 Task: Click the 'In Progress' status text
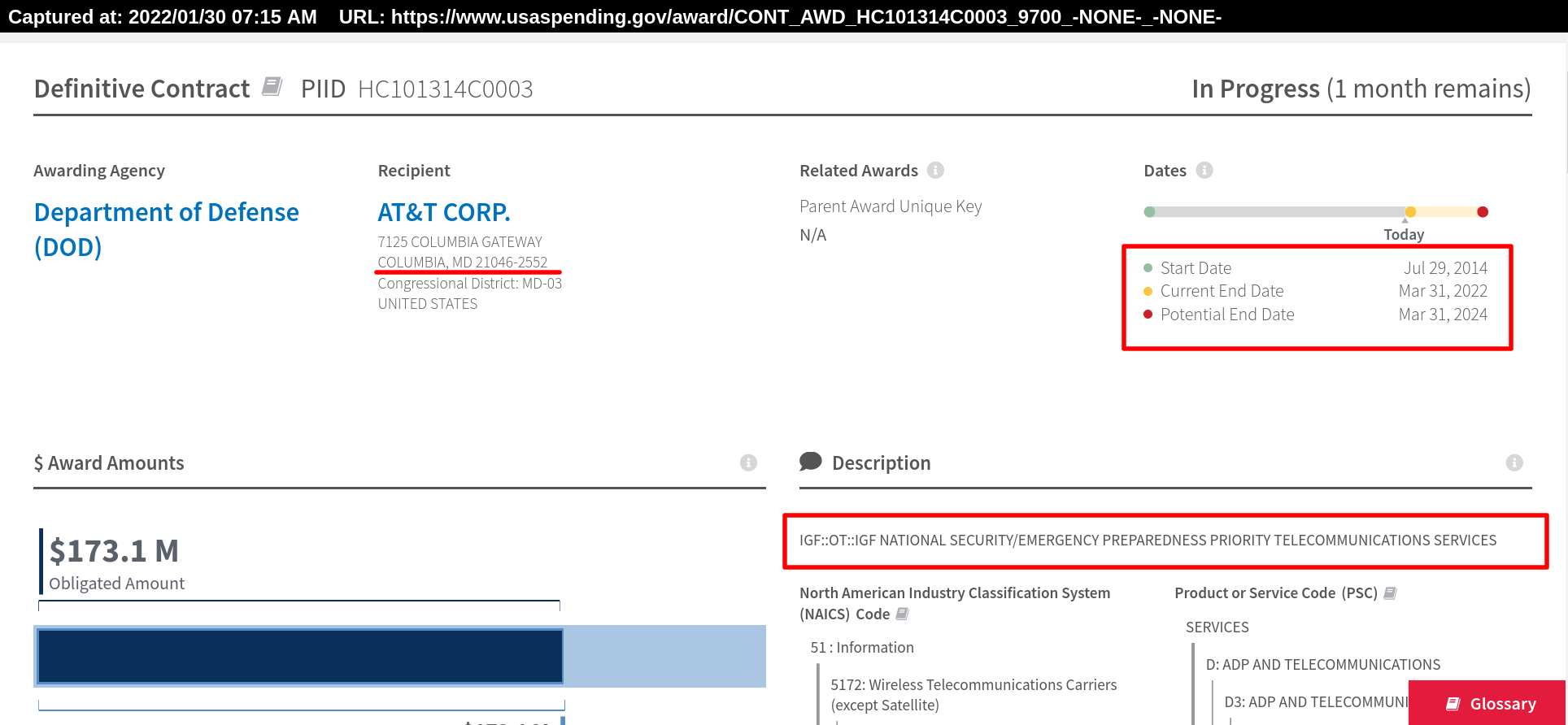(x=1256, y=89)
